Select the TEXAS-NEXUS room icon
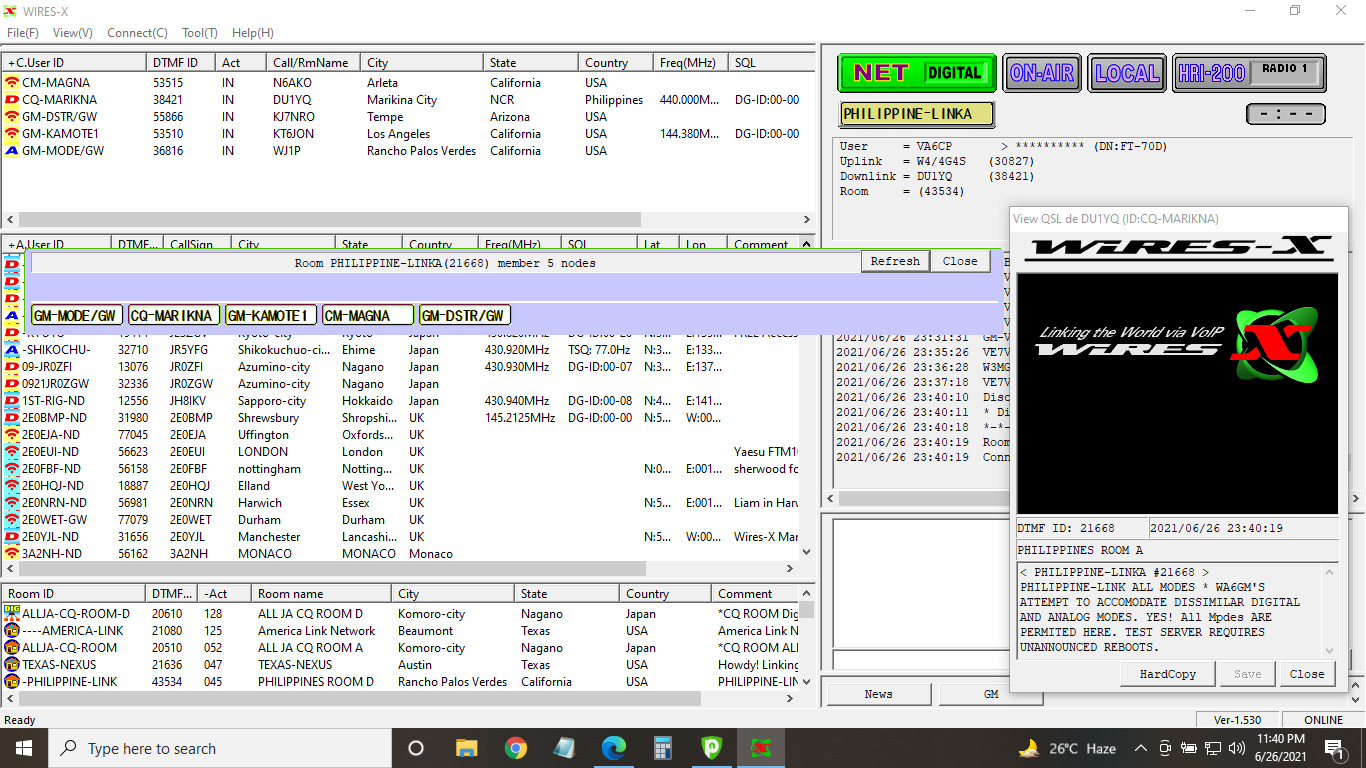Screen dimensions: 1366x768 (12, 665)
